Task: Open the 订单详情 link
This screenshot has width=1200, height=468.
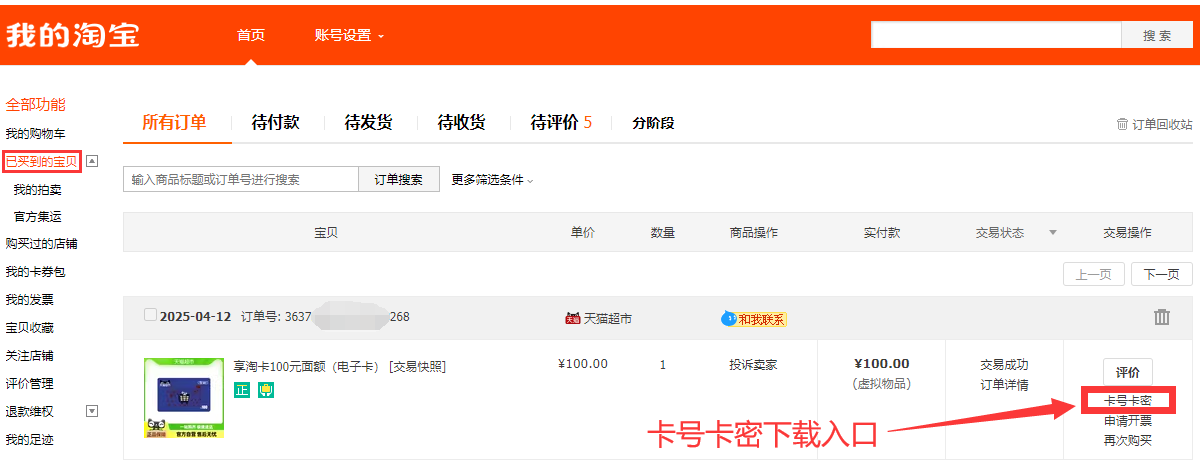Action: point(1004,385)
